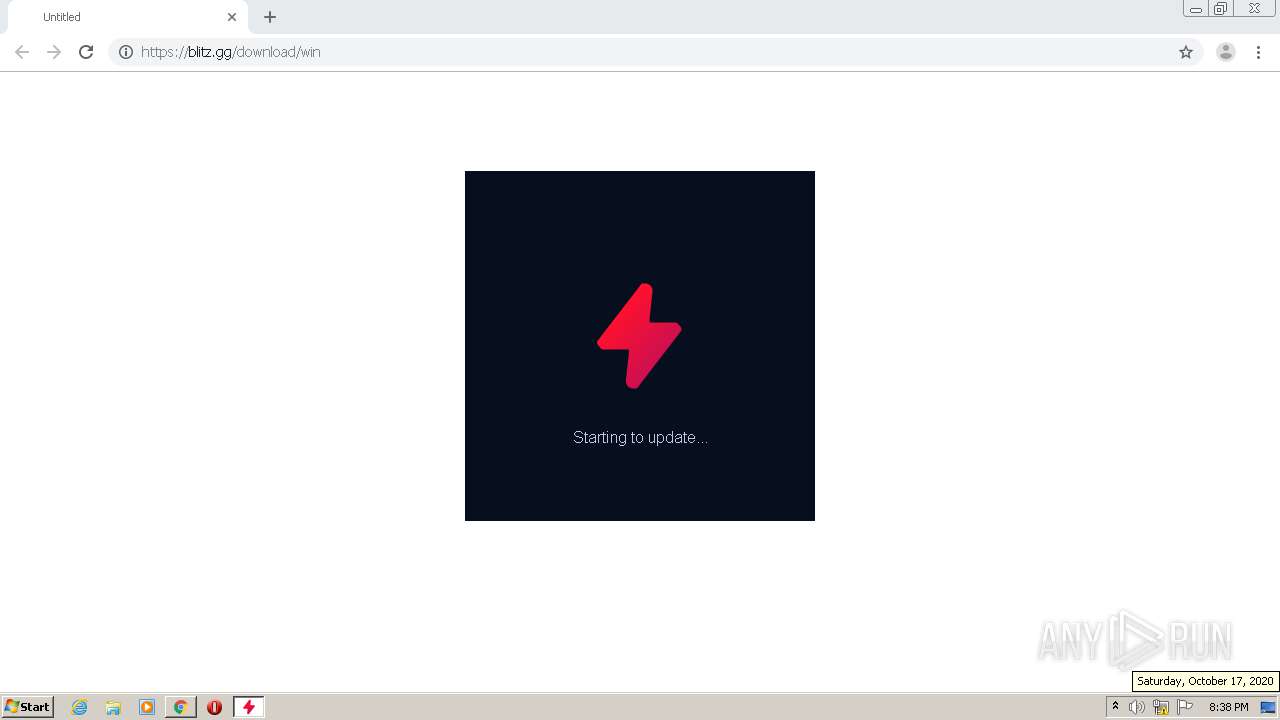
Task: Close the Chrome window
Action: (x=1254, y=9)
